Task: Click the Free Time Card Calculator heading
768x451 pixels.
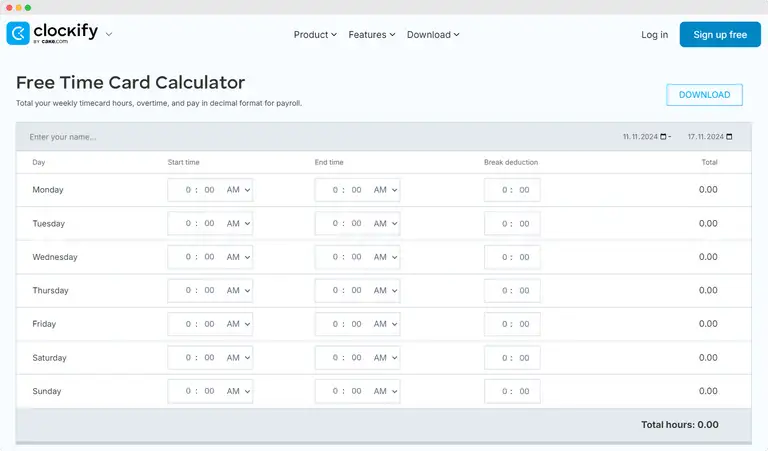Action: coord(130,83)
